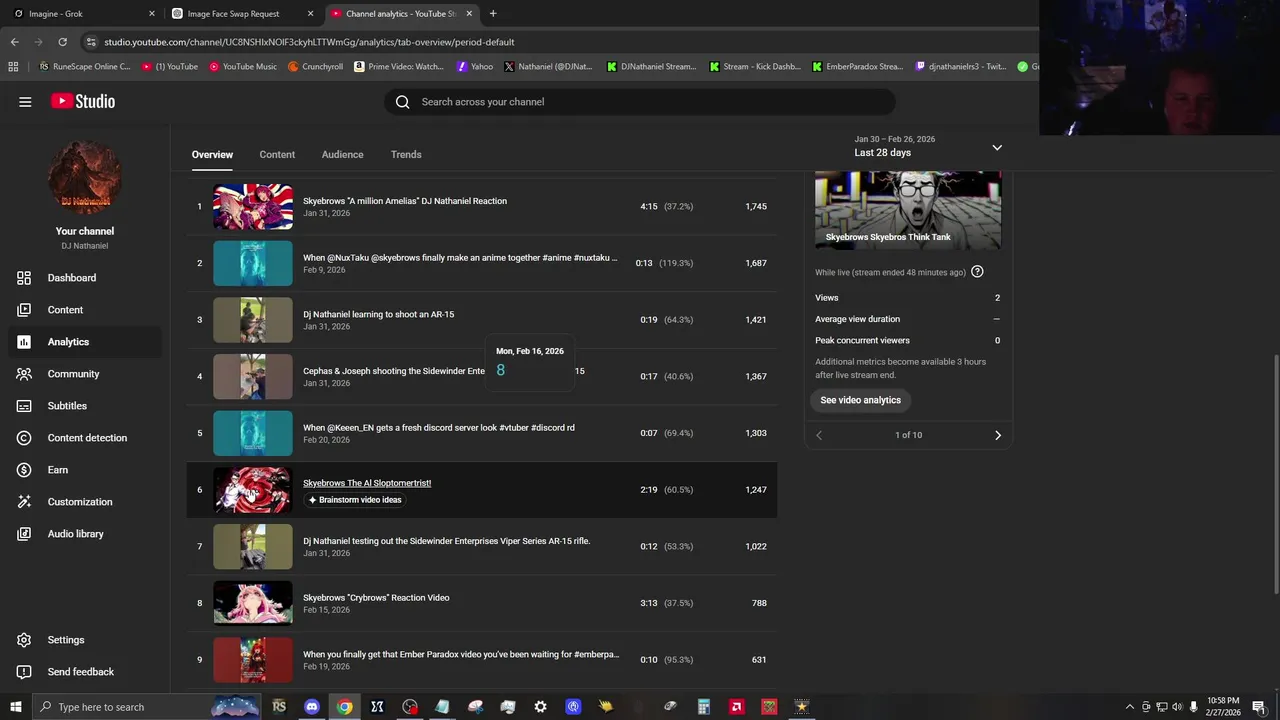
Task: Open the YouTube Music bookmark
Action: point(243,67)
